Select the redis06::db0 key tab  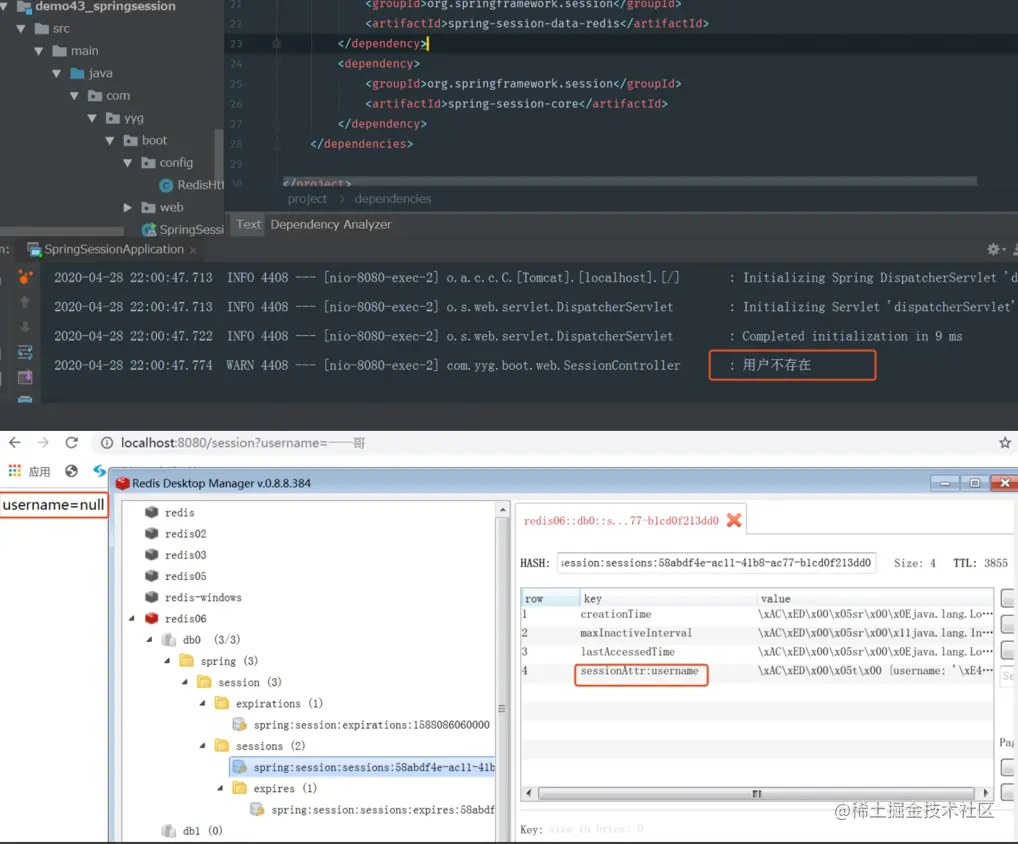click(621, 521)
